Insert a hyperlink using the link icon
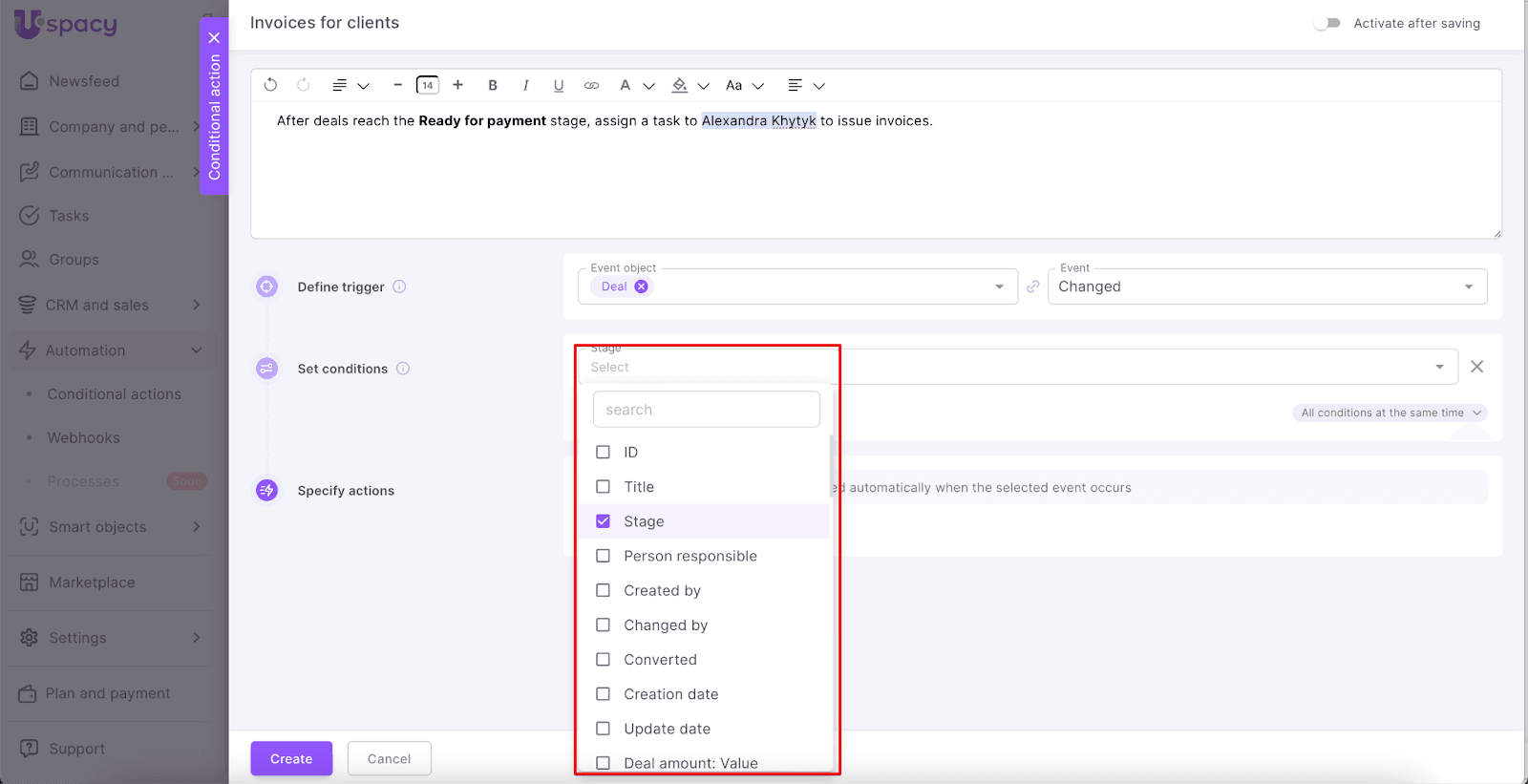The height and width of the screenshot is (784, 1528). tap(592, 85)
